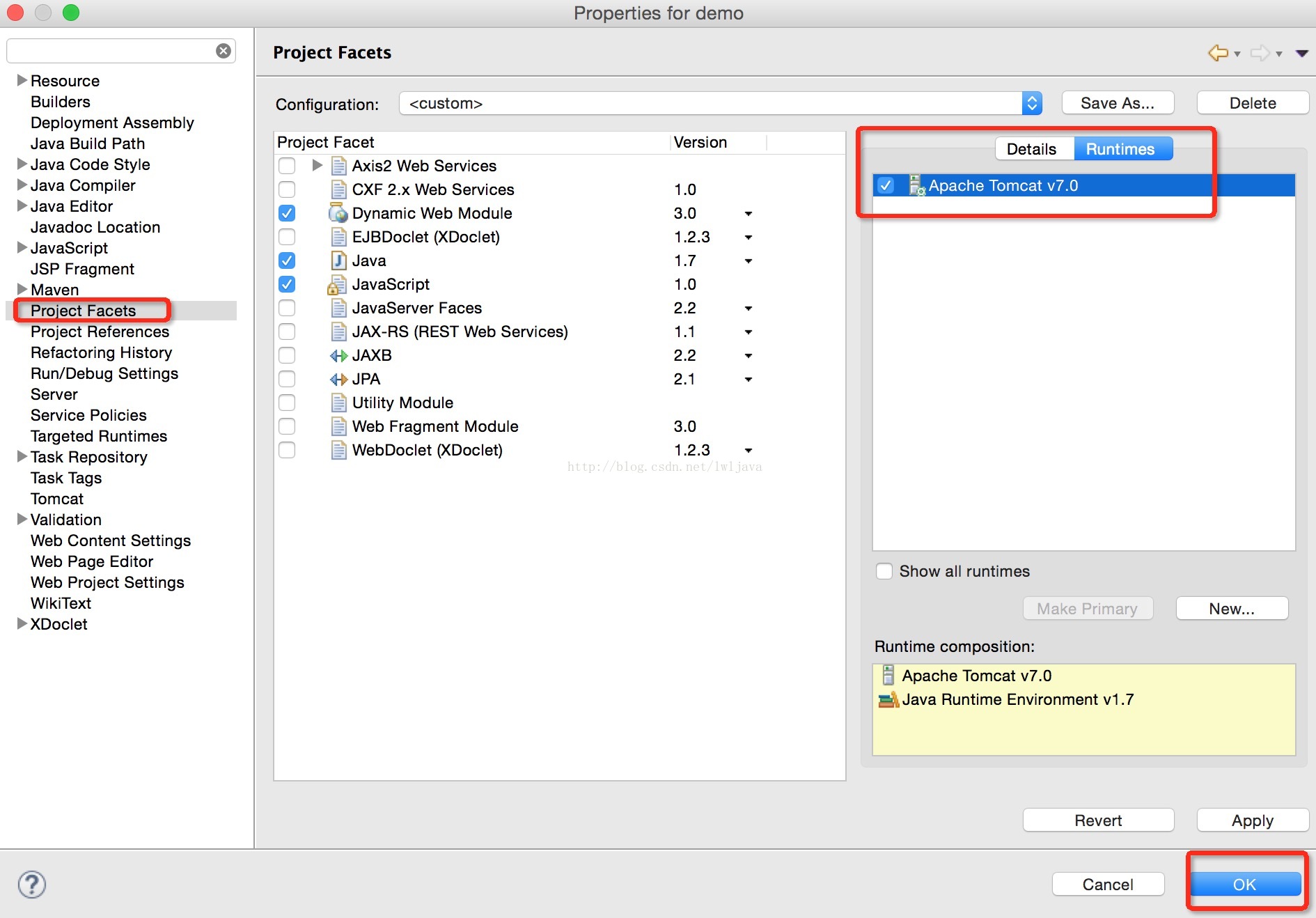Click the Axis2 Web Services document icon
Viewport: 1316px width, 918px height.
coord(338,166)
